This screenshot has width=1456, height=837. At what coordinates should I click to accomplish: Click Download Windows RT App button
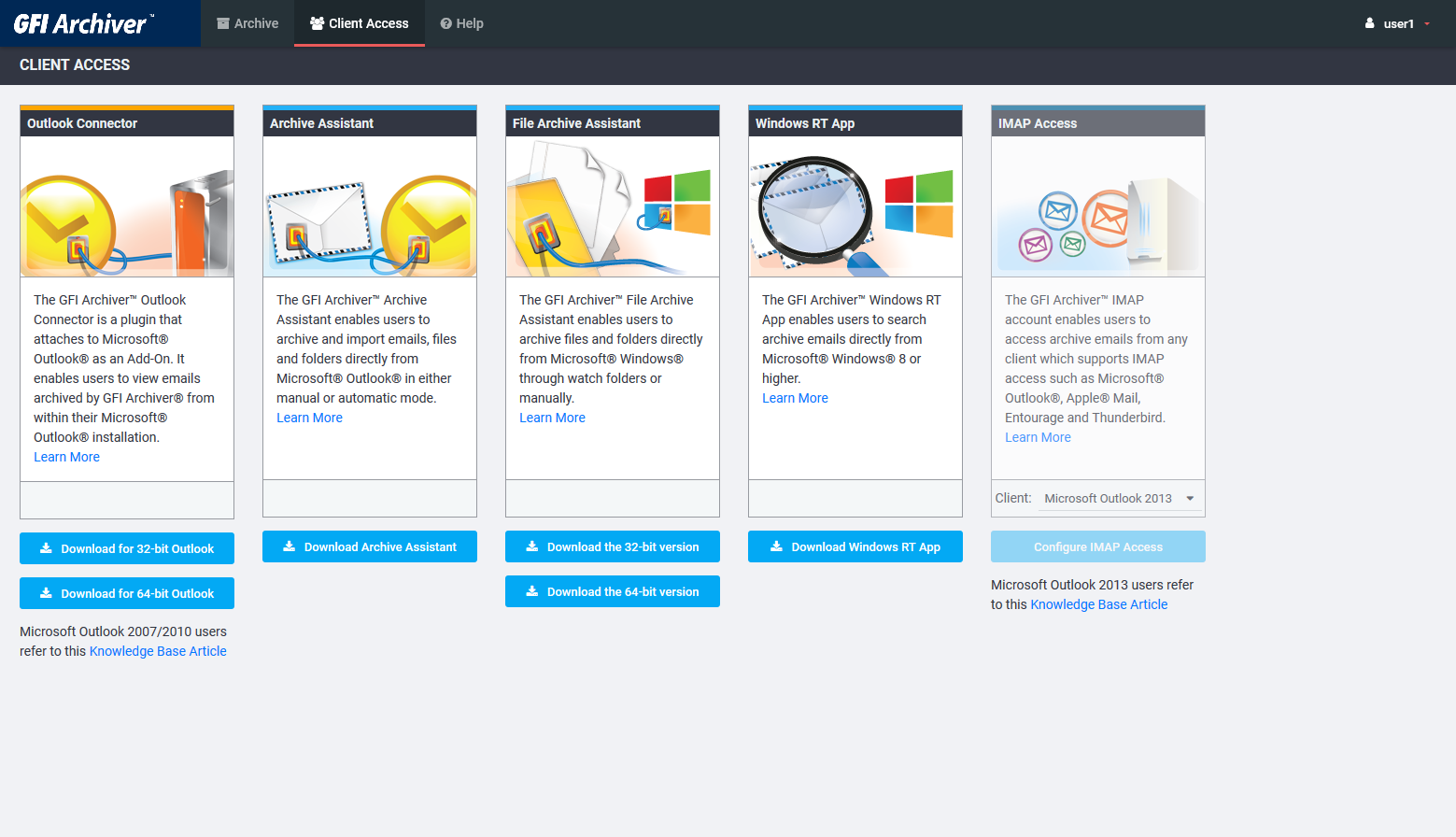[x=855, y=546]
